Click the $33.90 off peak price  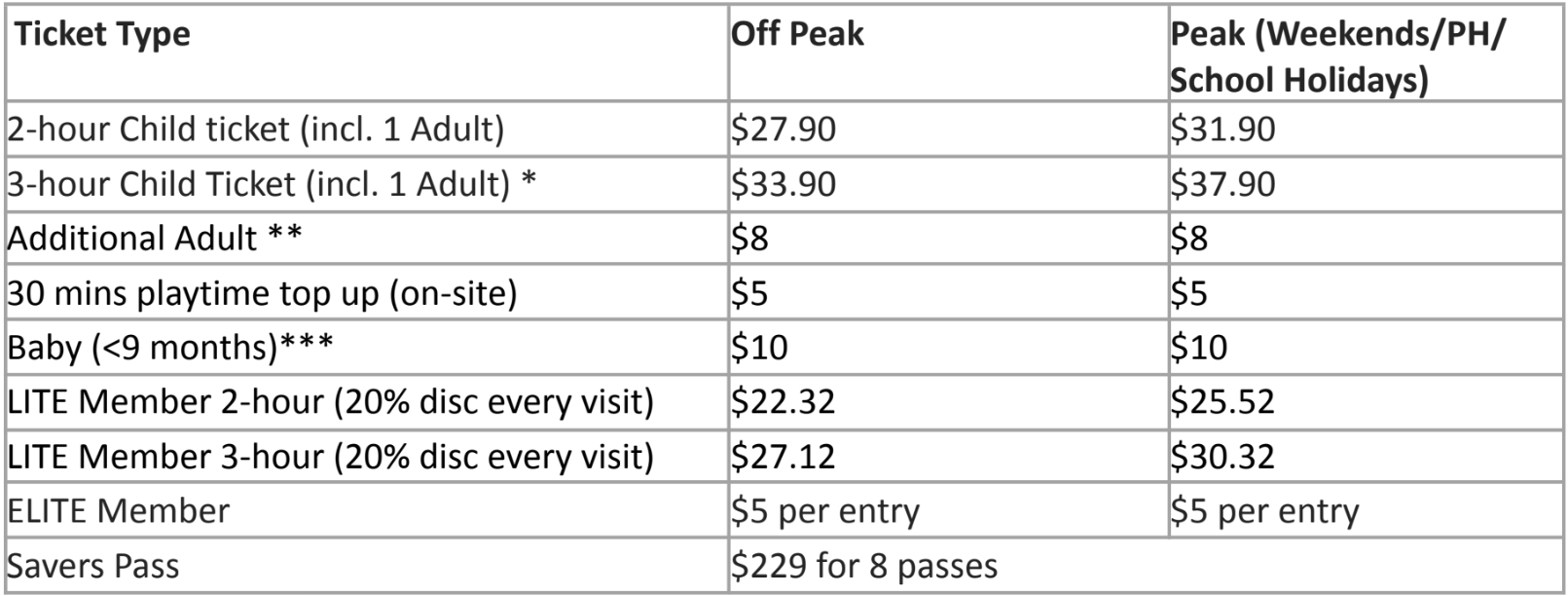[x=784, y=184]
